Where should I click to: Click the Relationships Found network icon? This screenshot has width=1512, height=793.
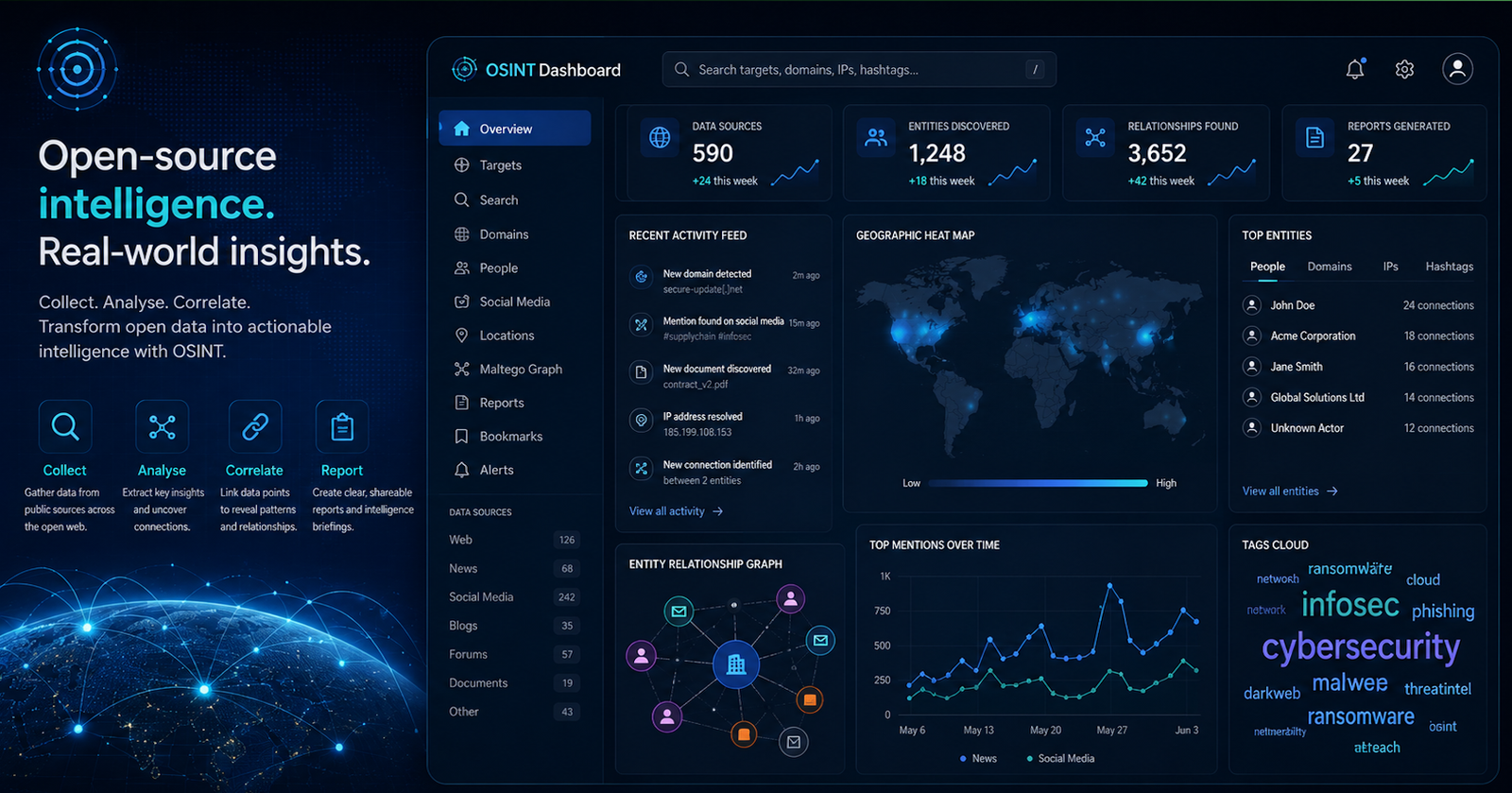pos(1095,138)
